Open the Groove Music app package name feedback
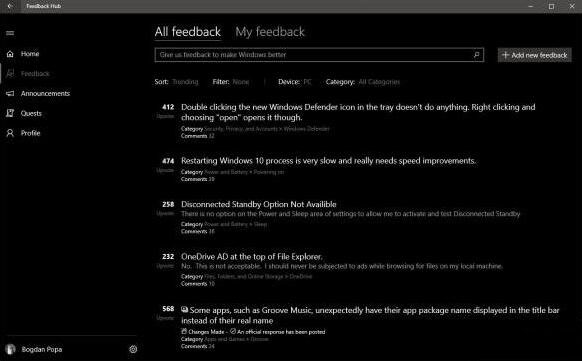The height and width of the screenshot is (361, 582). 370,315
